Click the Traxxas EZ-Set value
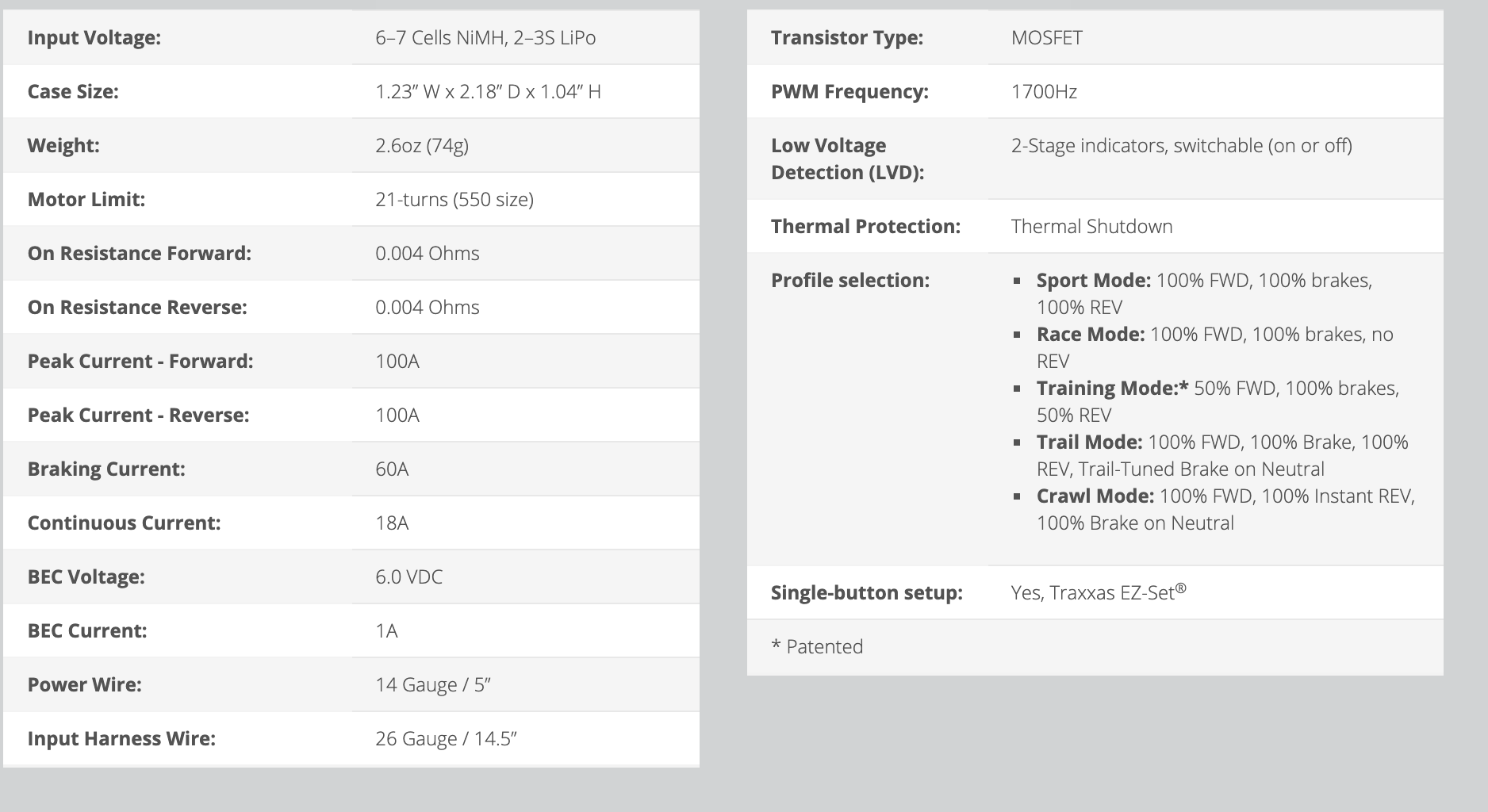Image resolution: width=1488 pixels, height=812 pixels. (1098, 592)
